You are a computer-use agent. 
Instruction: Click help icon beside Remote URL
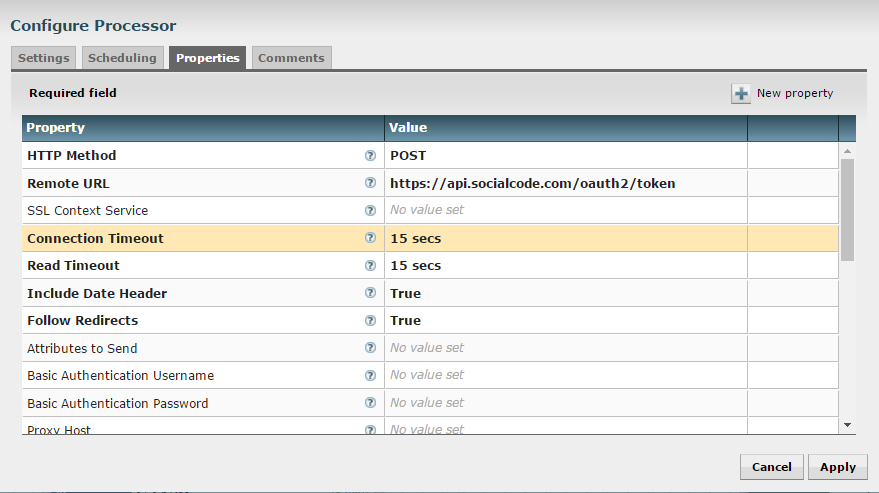(x=370, y=183)
